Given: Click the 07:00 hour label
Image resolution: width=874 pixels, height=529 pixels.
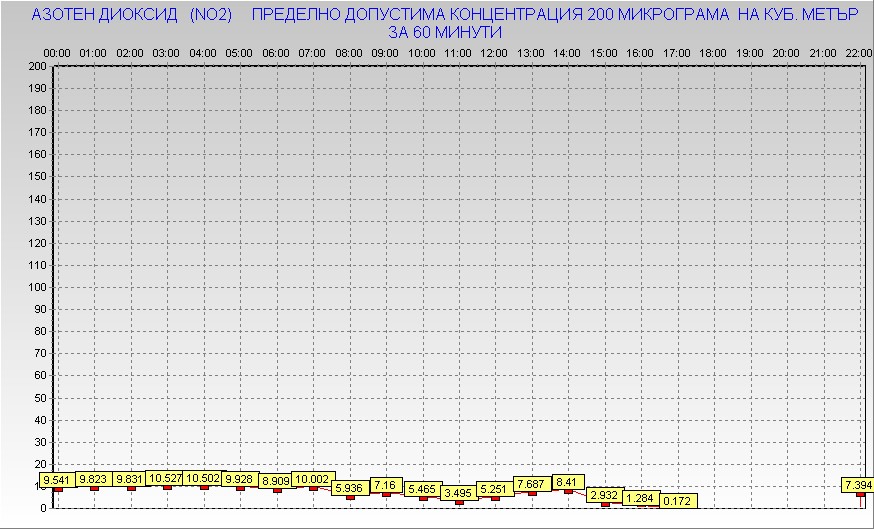Looking at the screenshot, I should 312,53.
